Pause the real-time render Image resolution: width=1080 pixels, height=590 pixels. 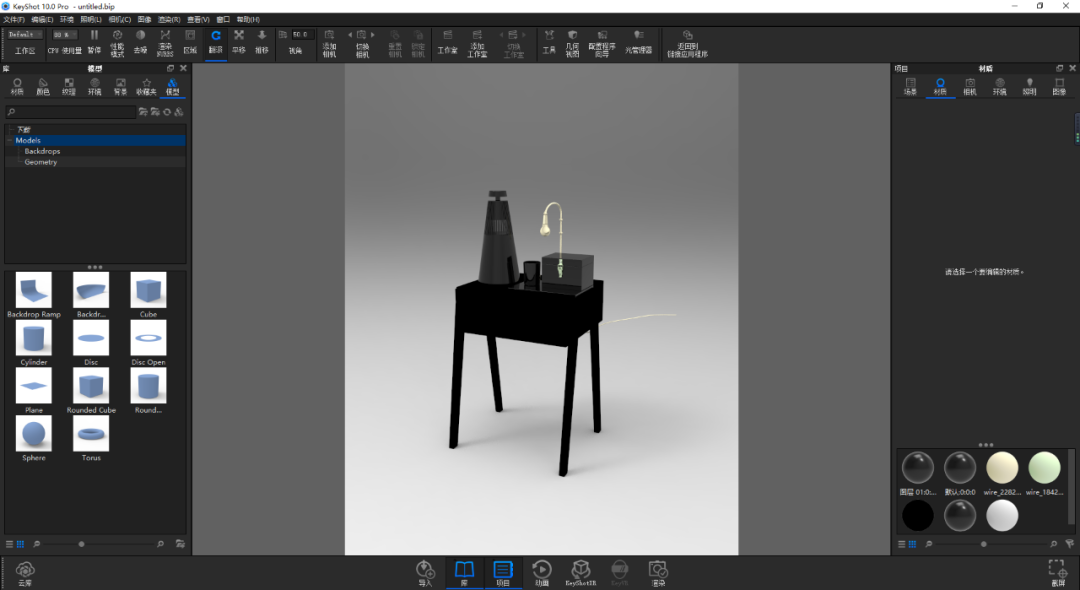(94, 42)
